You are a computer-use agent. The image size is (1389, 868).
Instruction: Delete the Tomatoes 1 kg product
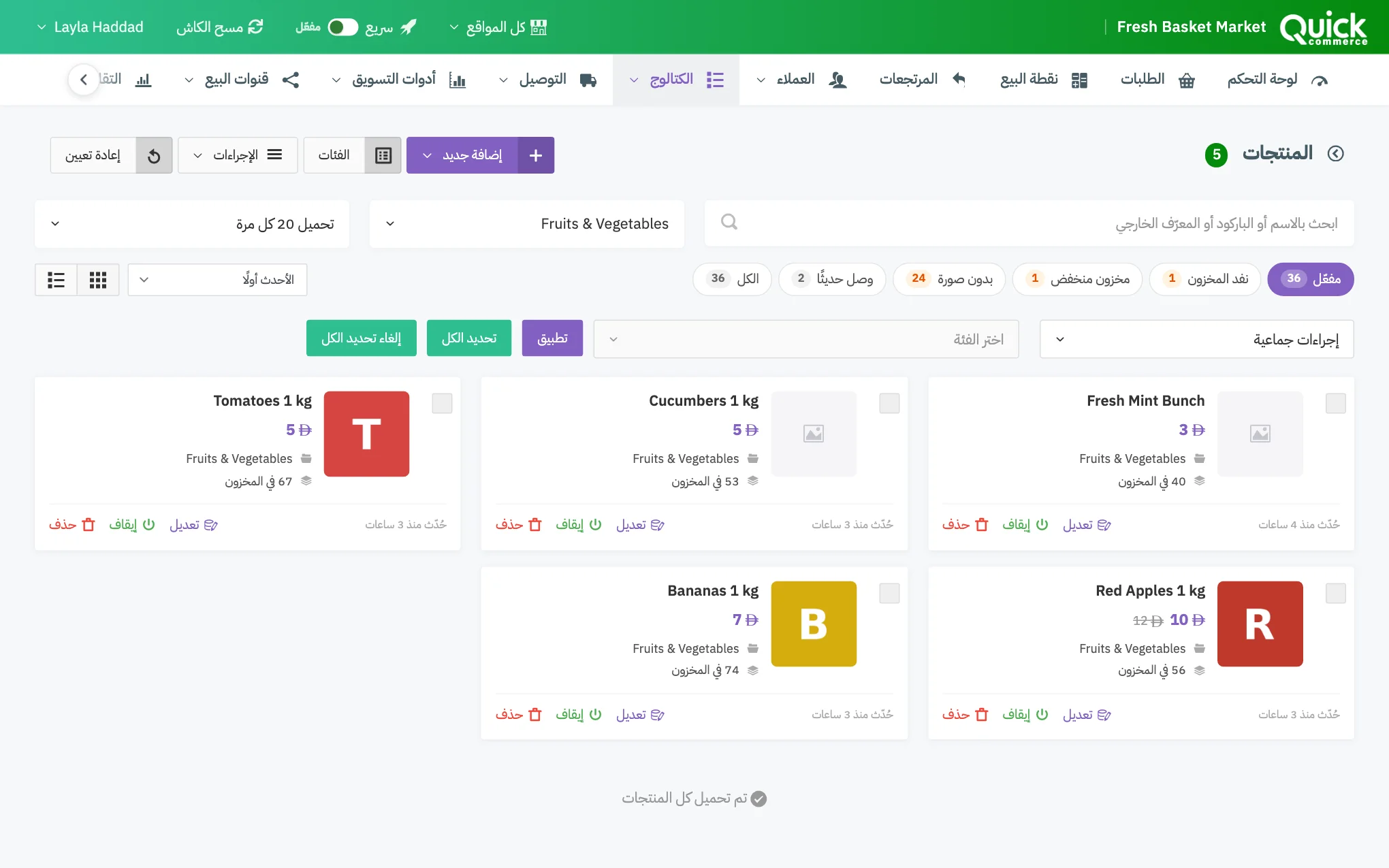coord(71,524)
